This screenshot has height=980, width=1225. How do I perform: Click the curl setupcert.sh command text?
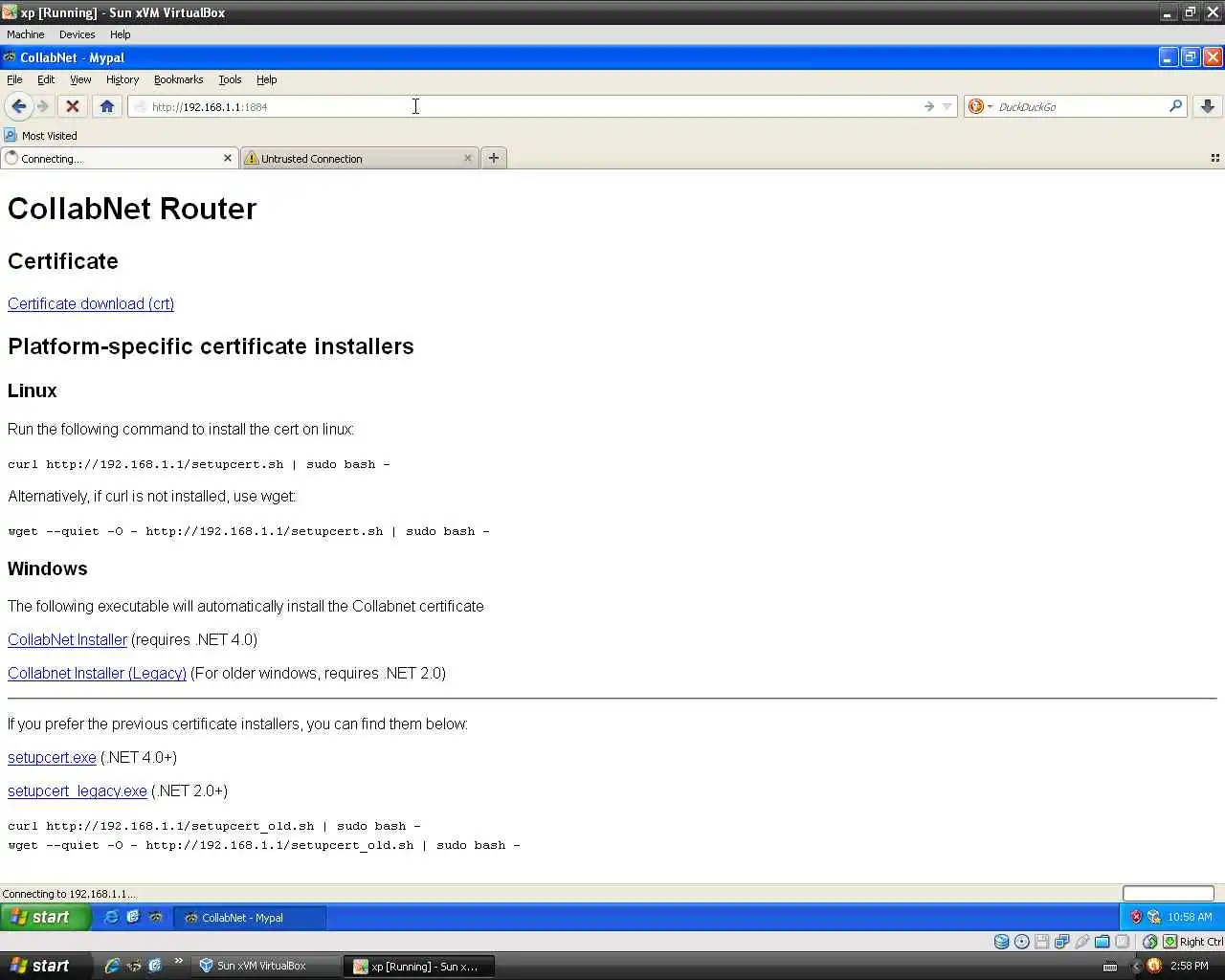(x=199, y=464)
